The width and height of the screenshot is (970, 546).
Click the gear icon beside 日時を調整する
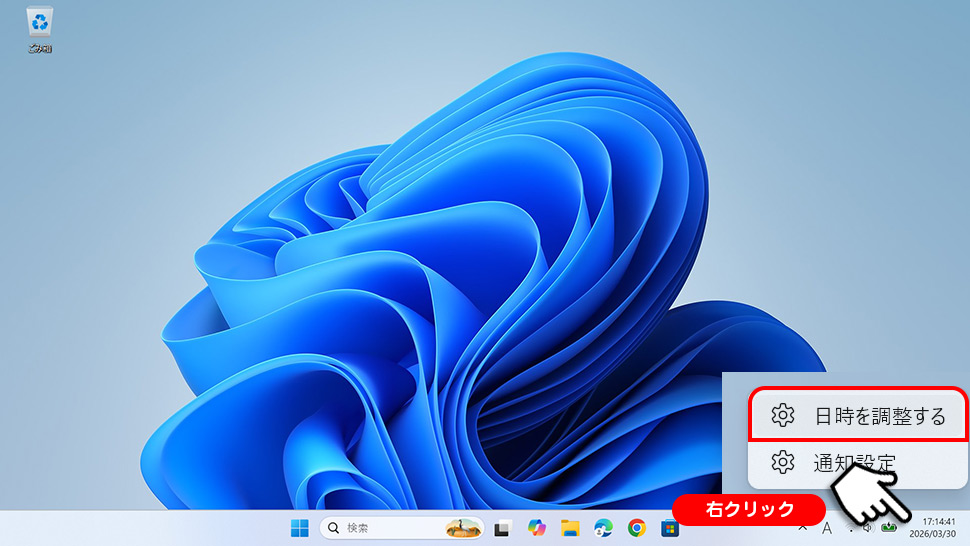pos(783,416)
